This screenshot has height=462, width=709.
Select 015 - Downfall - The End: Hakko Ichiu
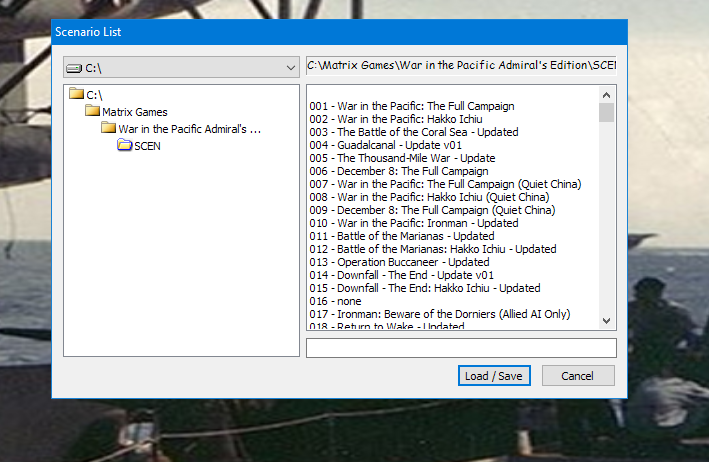[425, 288]
